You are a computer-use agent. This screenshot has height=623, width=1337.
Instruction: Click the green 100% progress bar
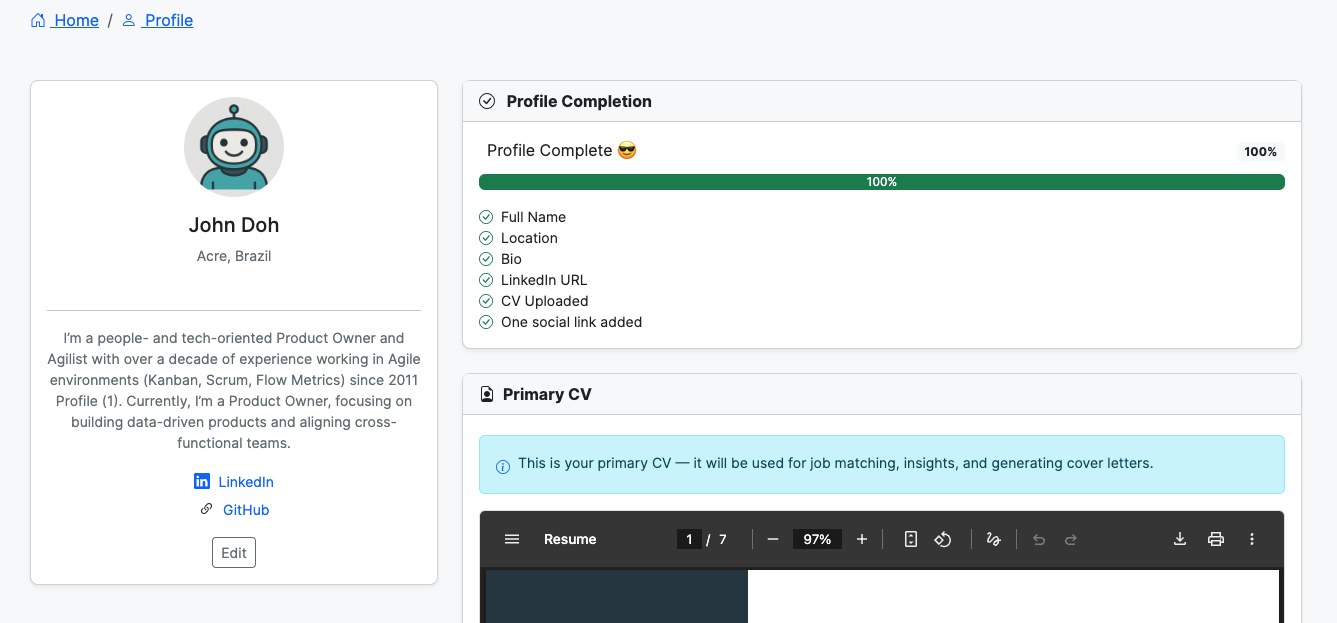(881, 182)
